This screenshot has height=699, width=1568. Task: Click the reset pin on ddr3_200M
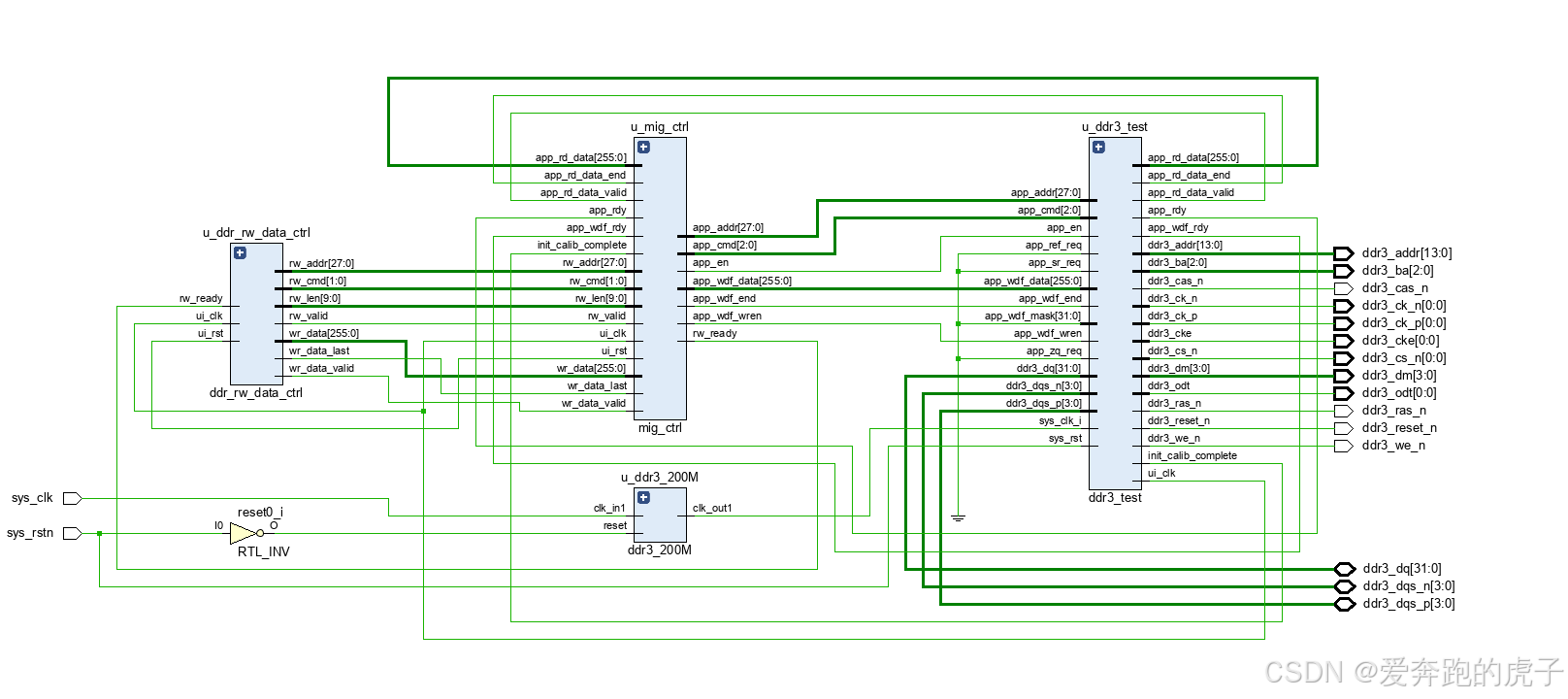click(x=615, y=526)
